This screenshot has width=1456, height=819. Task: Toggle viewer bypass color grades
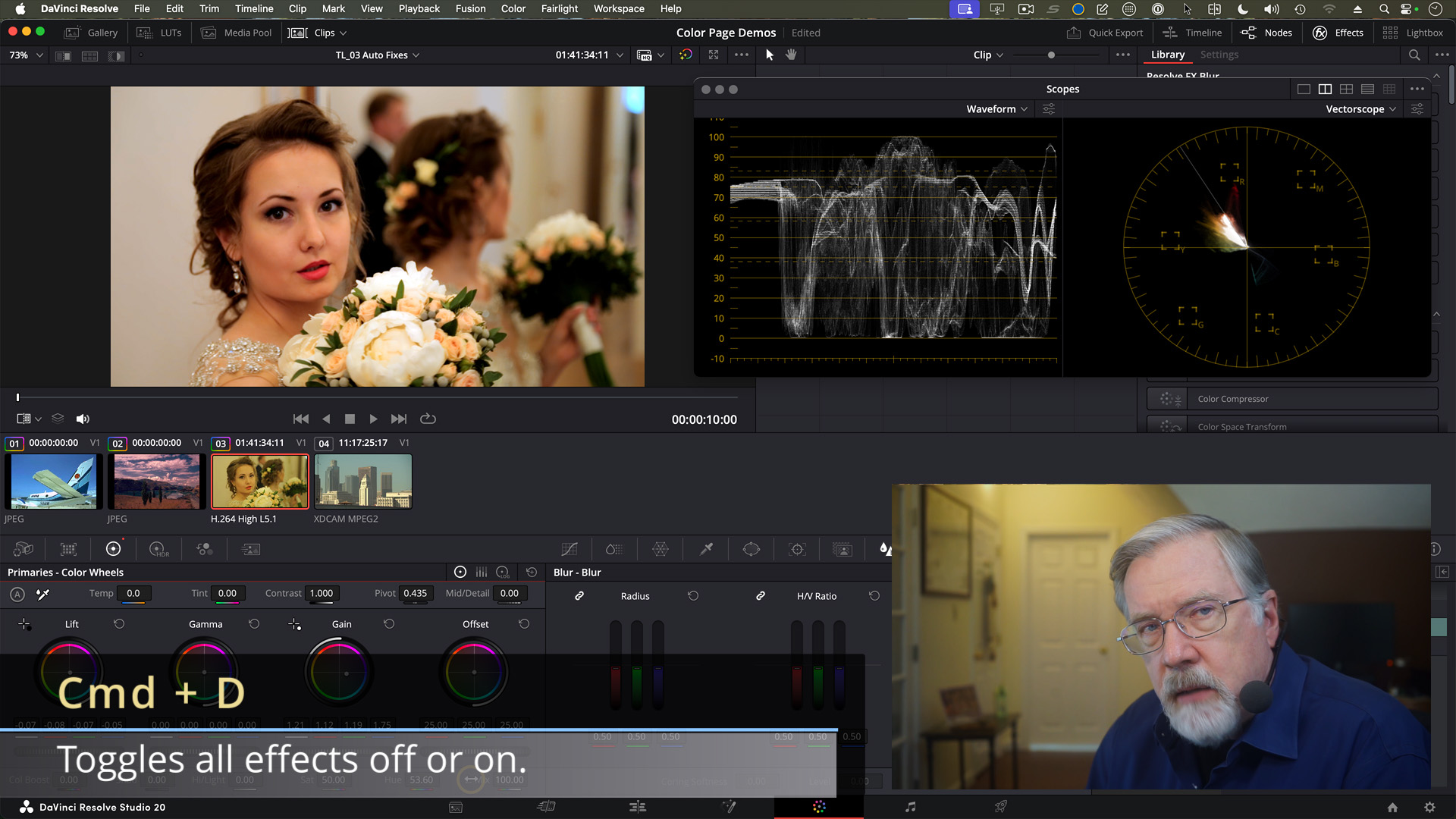(686, 55)
